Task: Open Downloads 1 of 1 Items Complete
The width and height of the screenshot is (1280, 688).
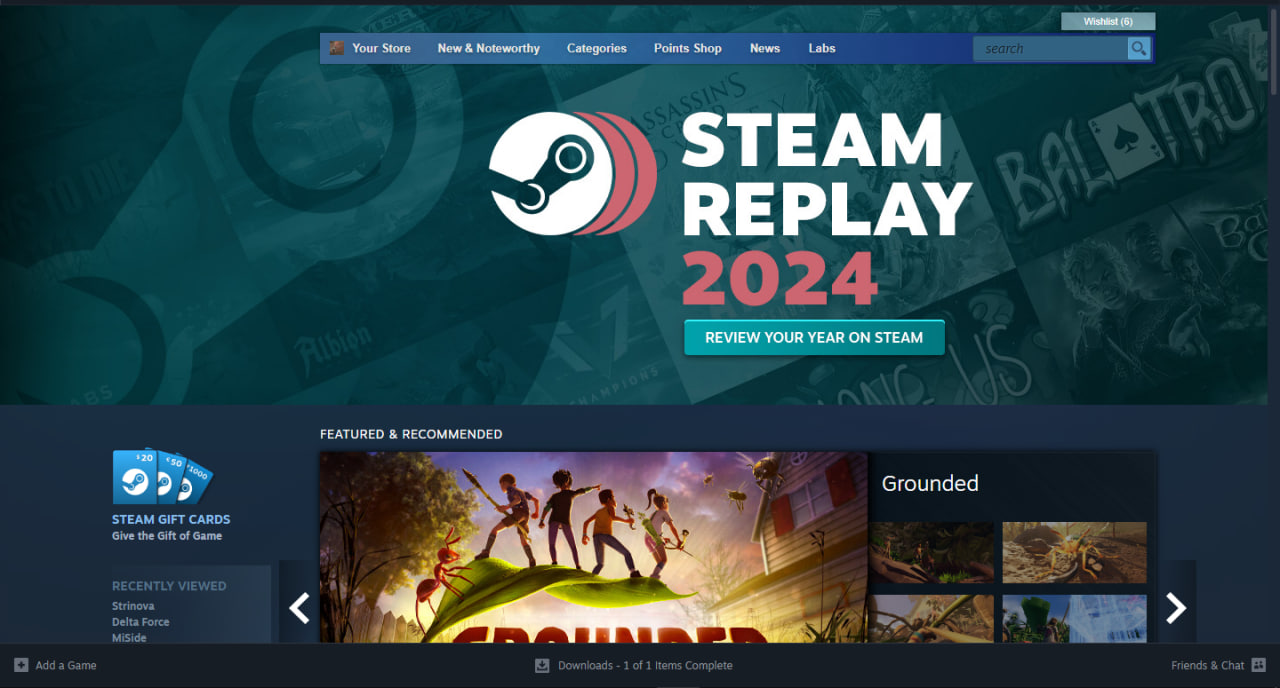Action: tap(645, 665)
